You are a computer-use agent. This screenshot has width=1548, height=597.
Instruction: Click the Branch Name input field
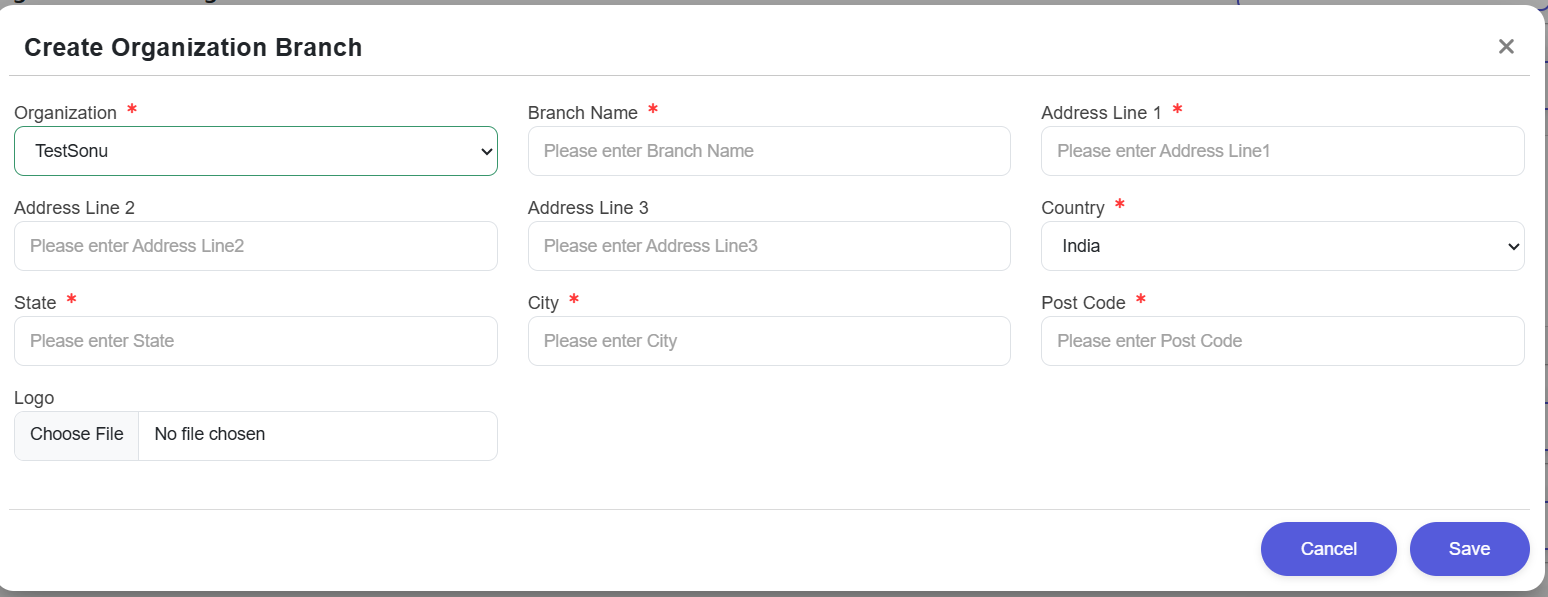point(769,151)
